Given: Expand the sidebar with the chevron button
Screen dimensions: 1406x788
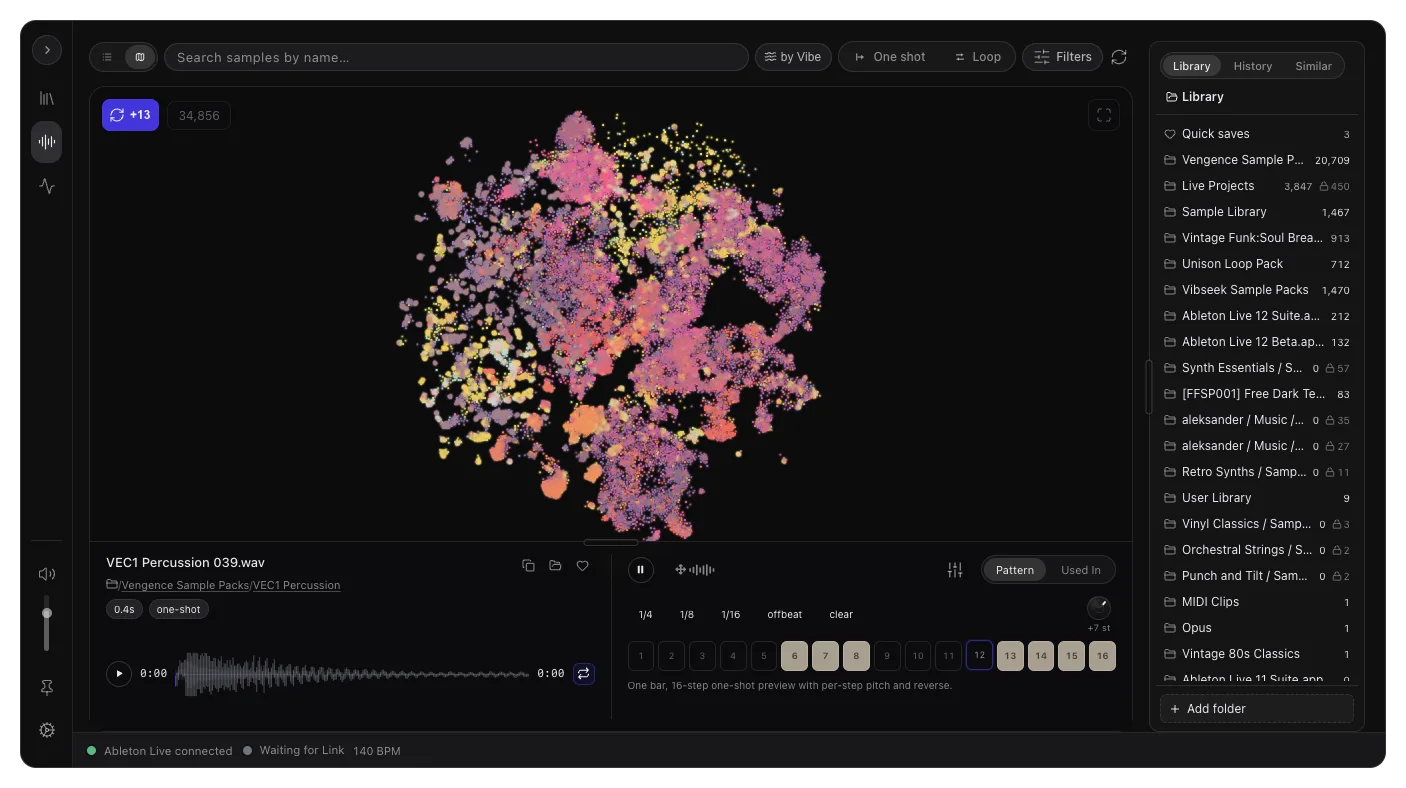Looking at the screenshot, I should click(47, 50).
